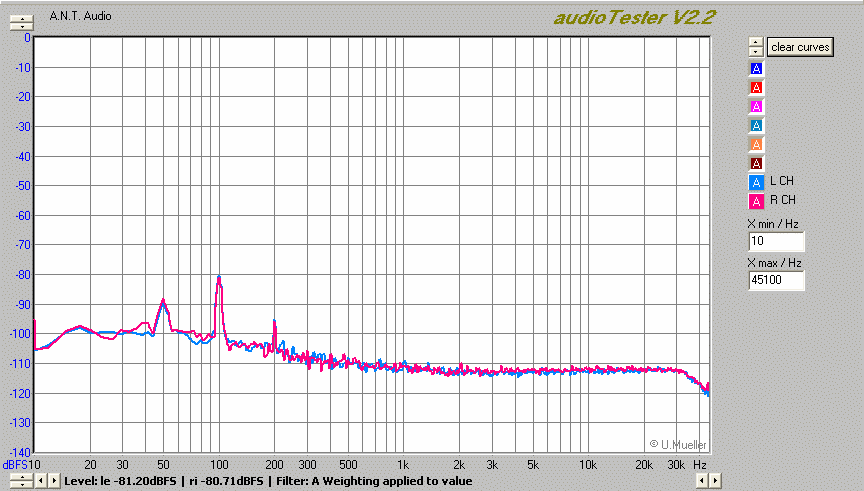
Task: Click the Level le -81.20dBFS status text
Action: point(120,481)
